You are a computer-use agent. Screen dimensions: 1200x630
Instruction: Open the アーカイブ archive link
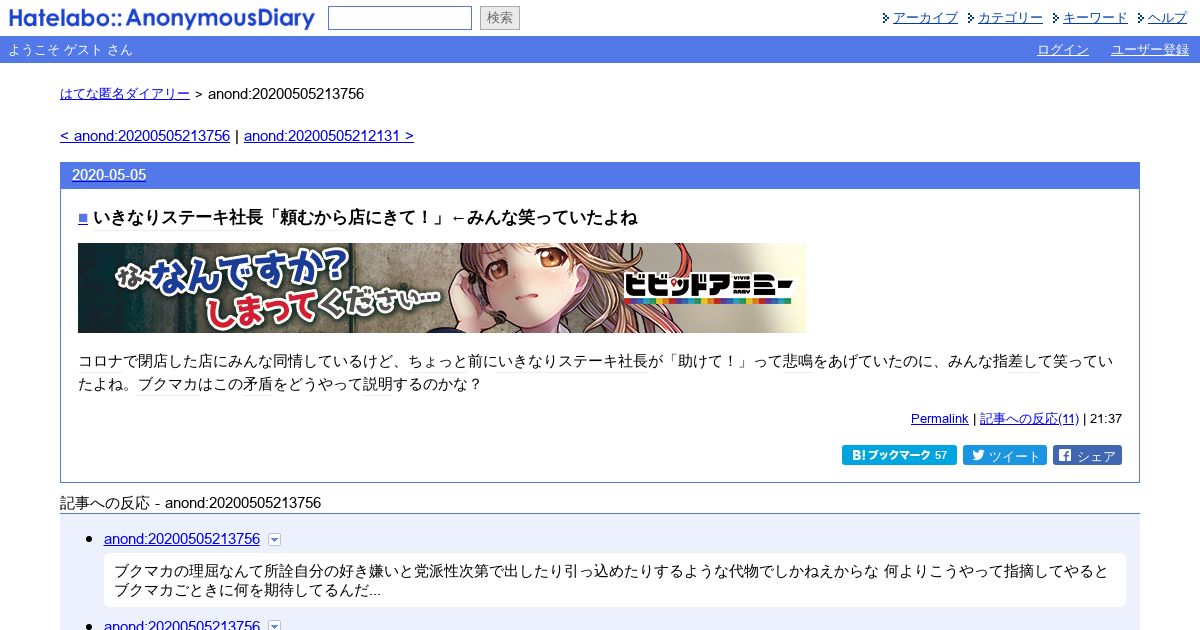tap(925, 18)
